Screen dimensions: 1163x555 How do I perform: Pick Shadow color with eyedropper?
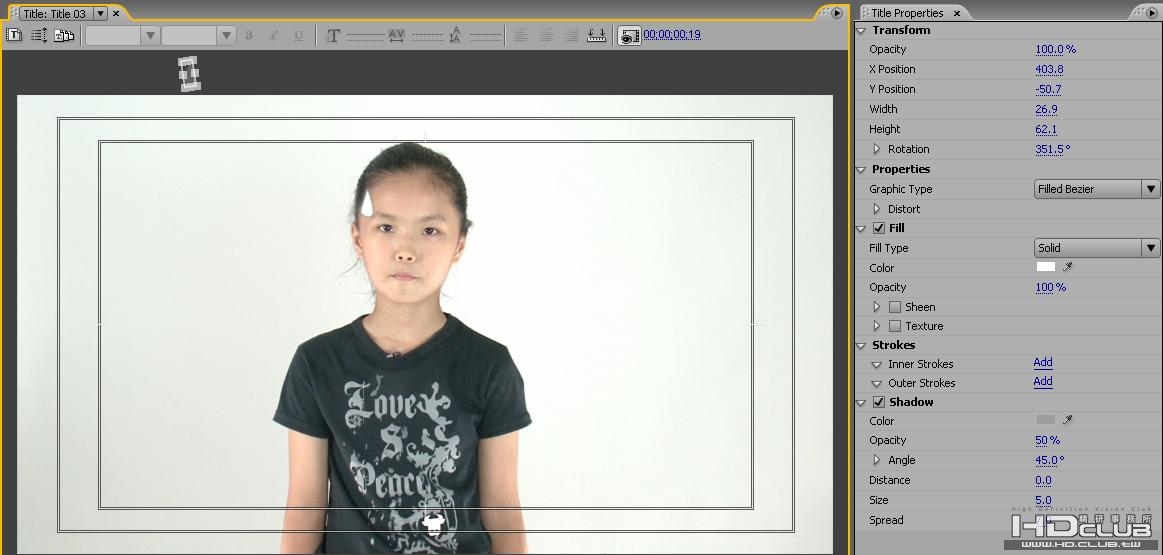coord(1067,420)
